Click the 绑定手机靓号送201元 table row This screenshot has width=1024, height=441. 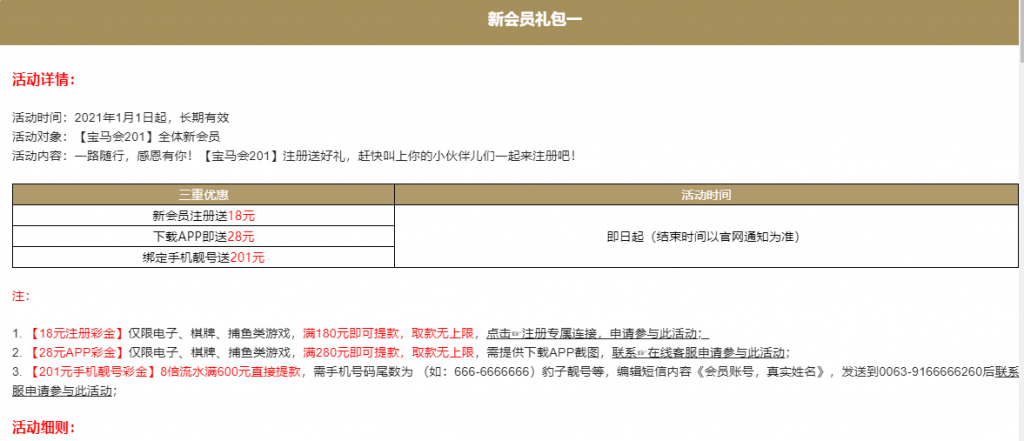pyautogui.click(x=203, y=257)
